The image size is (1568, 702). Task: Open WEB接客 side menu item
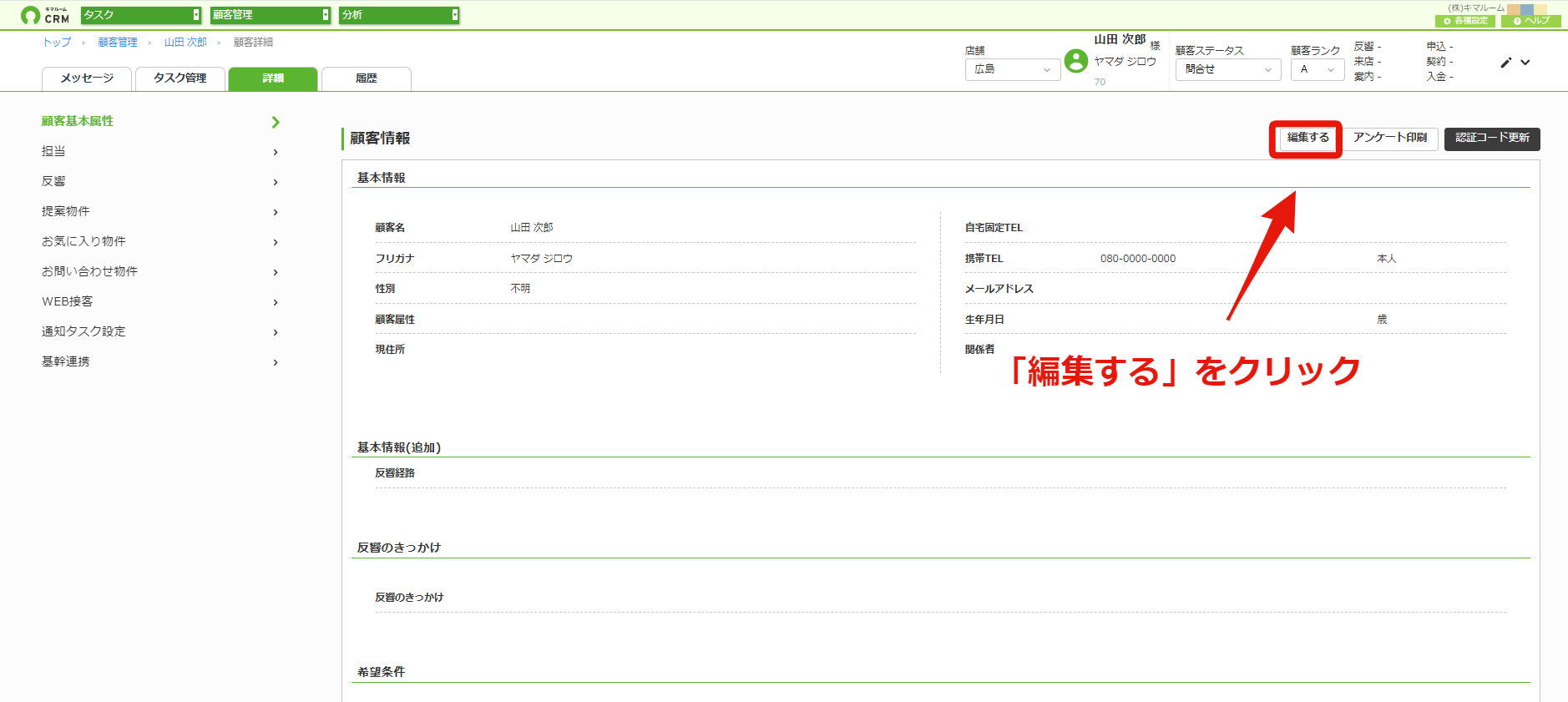(68, 301)
